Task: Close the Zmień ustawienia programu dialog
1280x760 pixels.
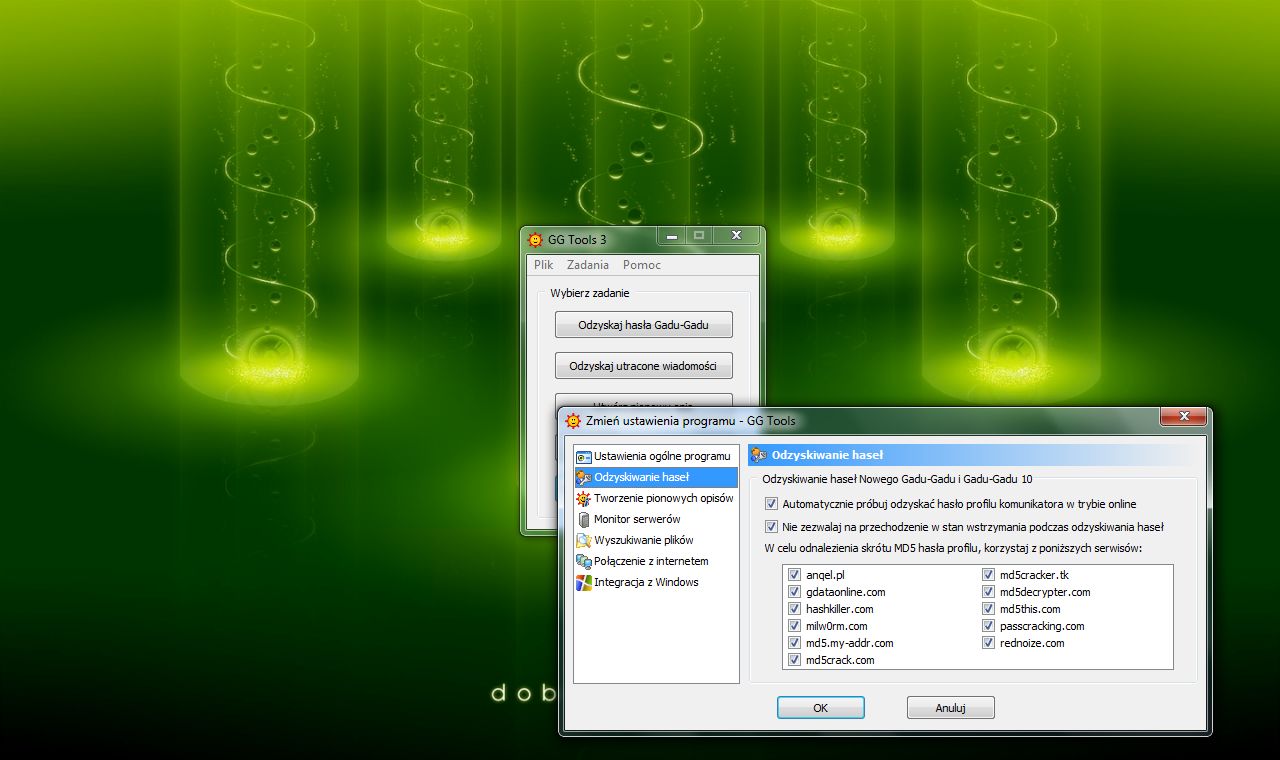Action: point(1184,416)
